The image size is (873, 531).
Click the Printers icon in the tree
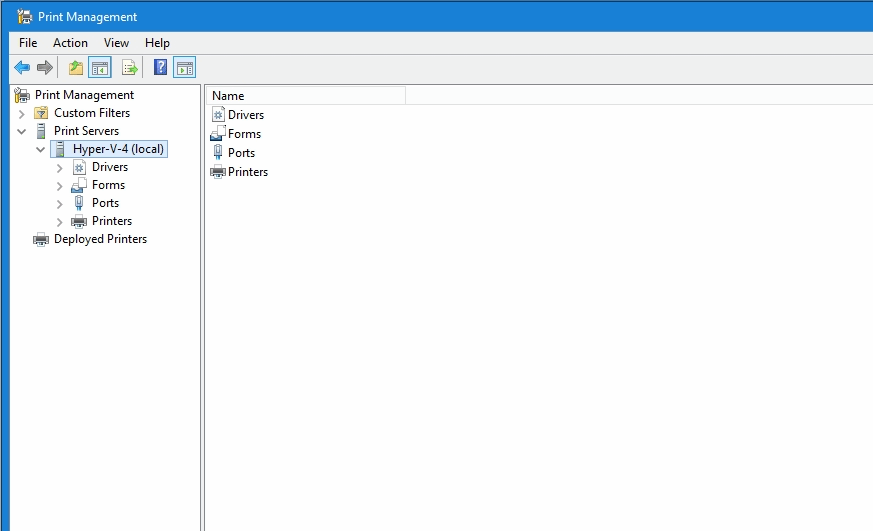coord(79,221)
